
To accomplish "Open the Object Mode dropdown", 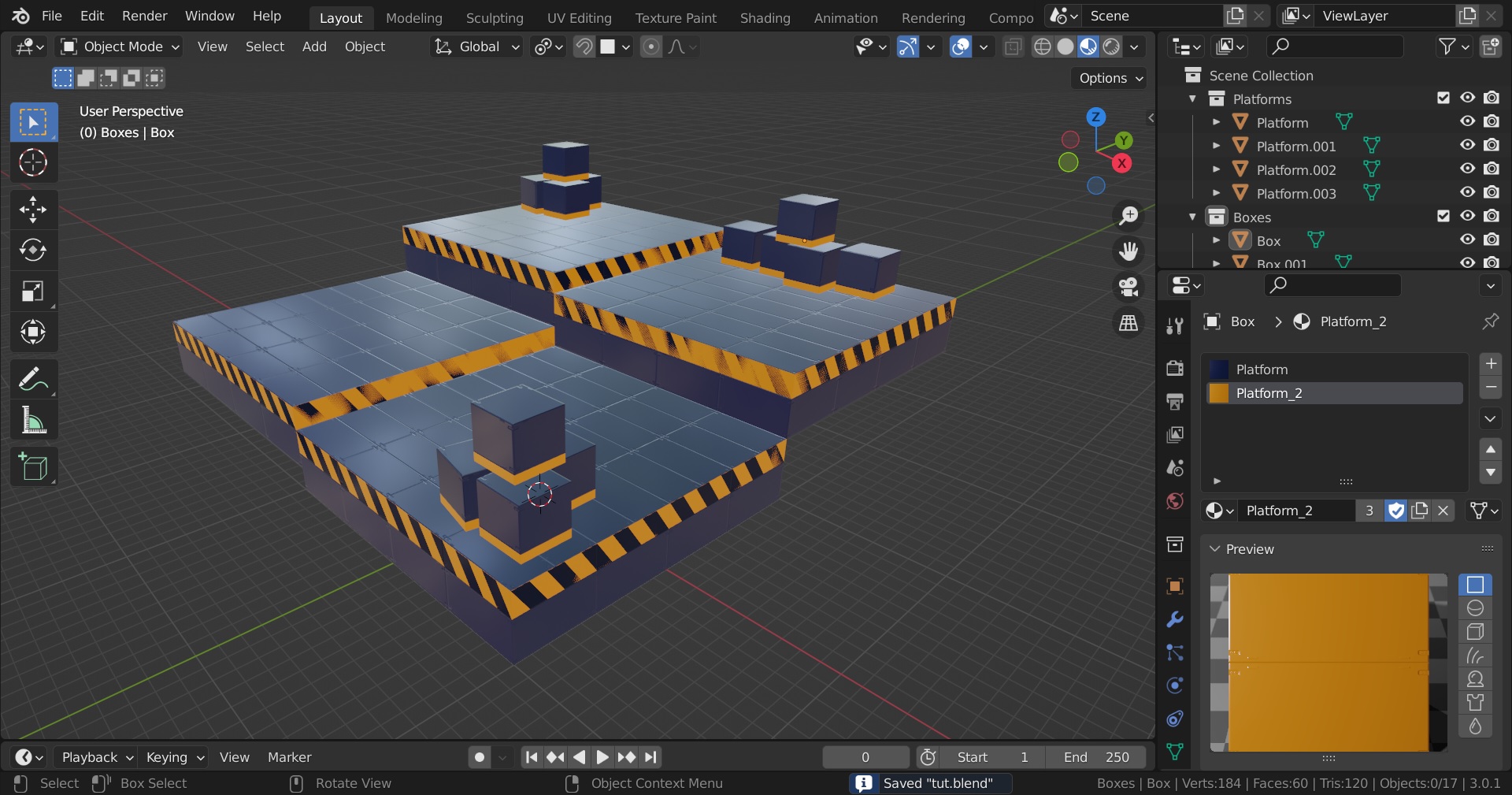I will click(x=120, y=46).
